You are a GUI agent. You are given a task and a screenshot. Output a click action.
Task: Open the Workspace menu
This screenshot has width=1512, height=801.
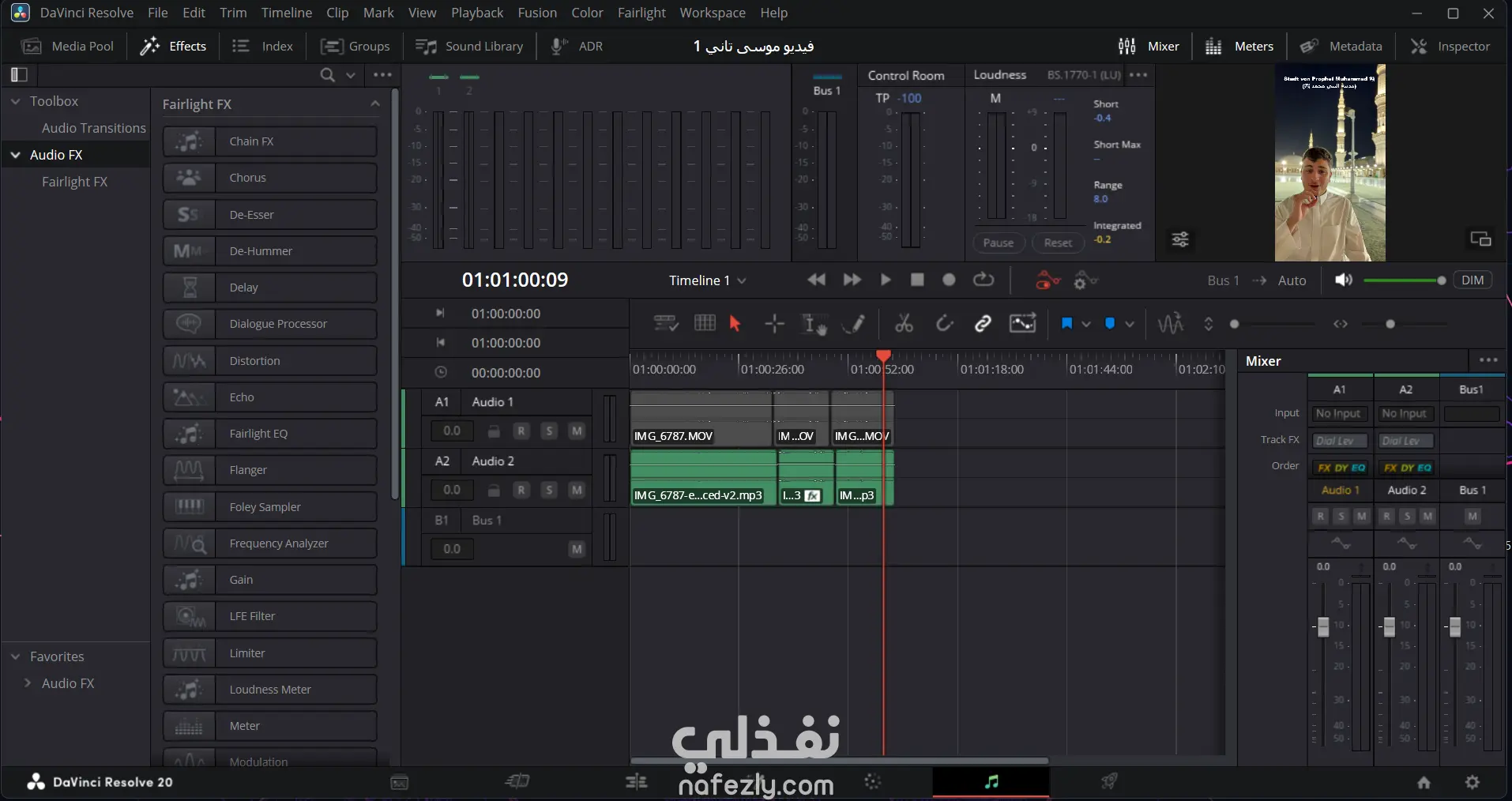point(713,13)
